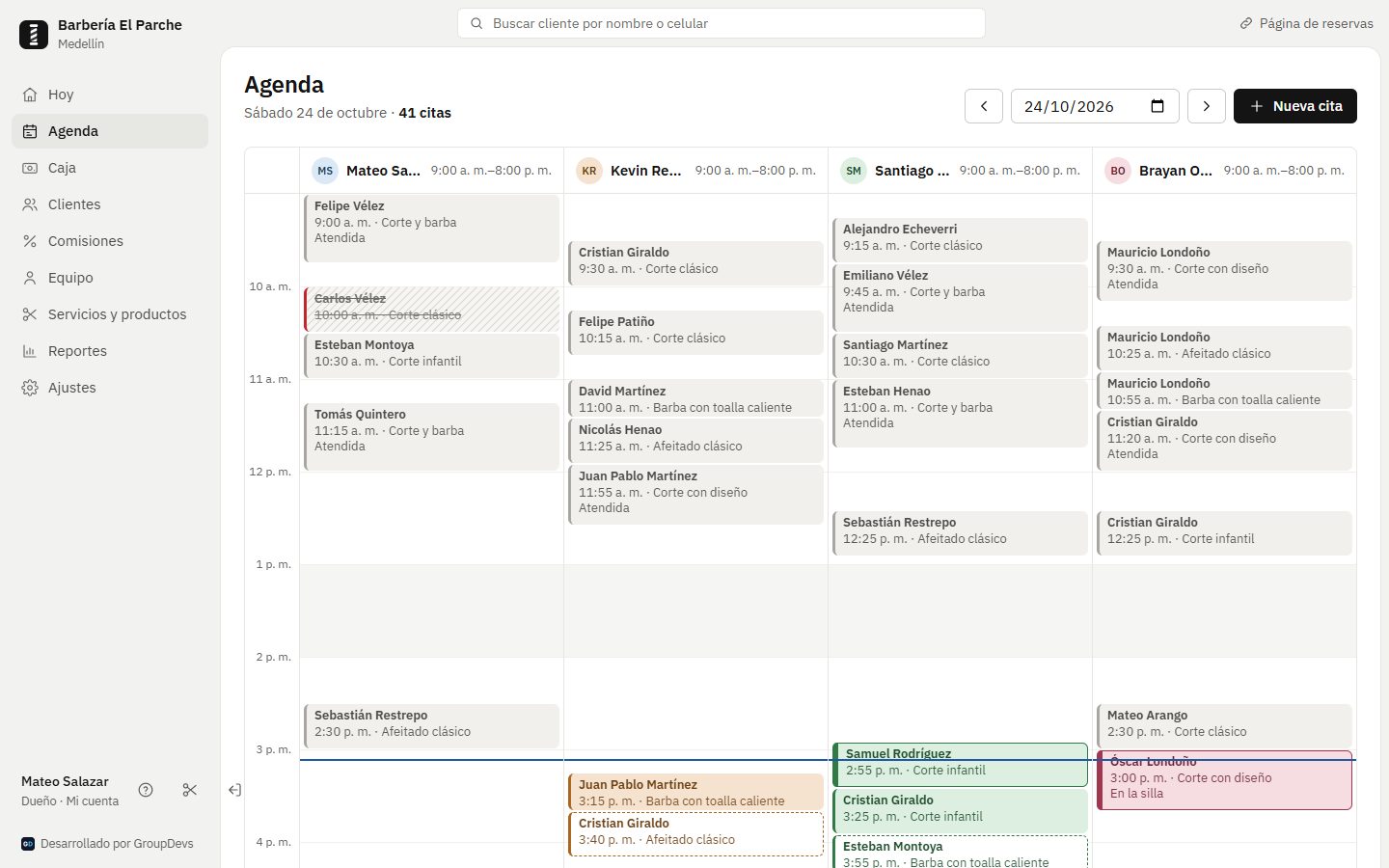Open the cancelled Carlos Vélez appointment
Screen dimensions: 1389x868
(x=431, y=309)
